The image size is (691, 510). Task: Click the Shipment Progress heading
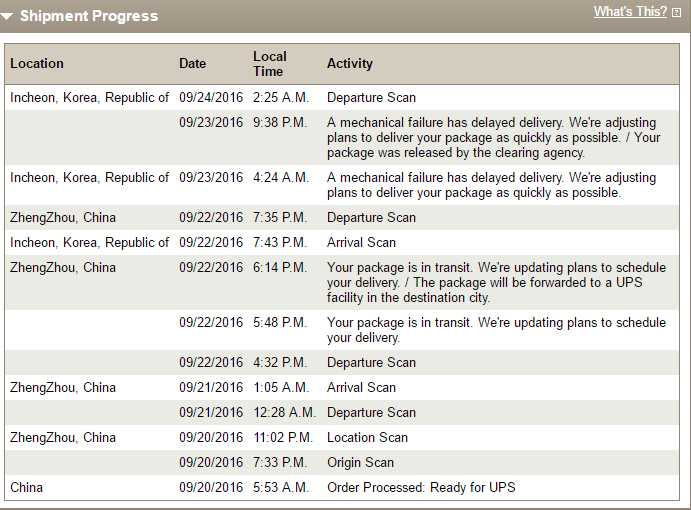point(89,16)
